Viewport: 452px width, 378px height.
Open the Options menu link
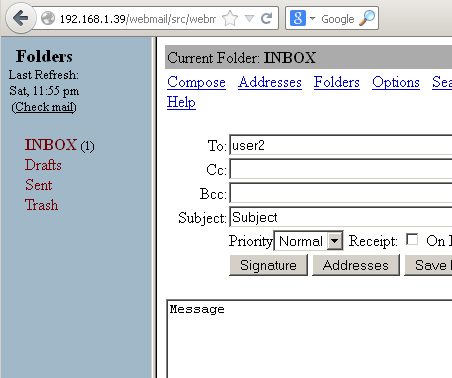[x=396, y=82]
